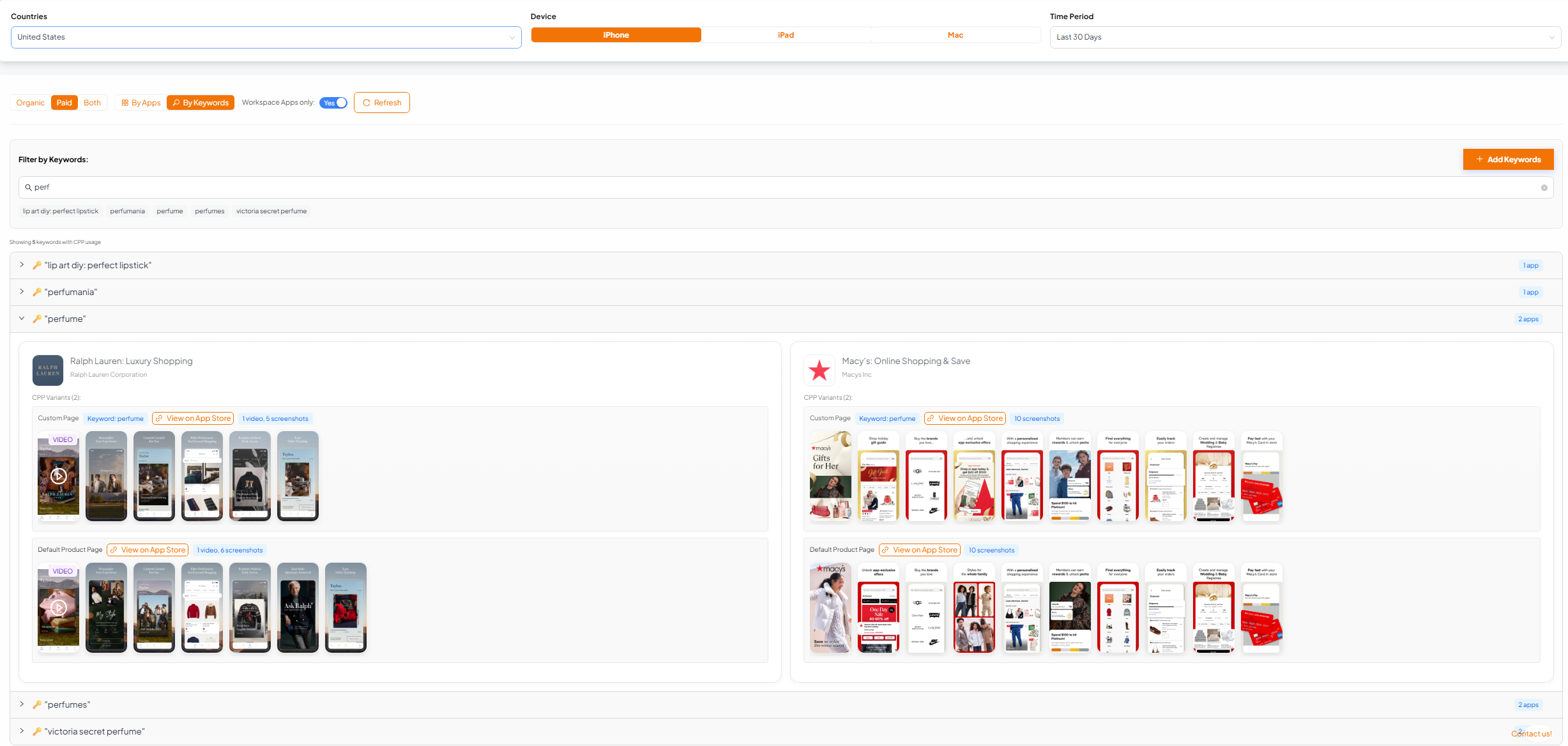Play the Ralph Lauren default page video
This screenshot has width=1568, height=746.
click(x=58, y=607)
